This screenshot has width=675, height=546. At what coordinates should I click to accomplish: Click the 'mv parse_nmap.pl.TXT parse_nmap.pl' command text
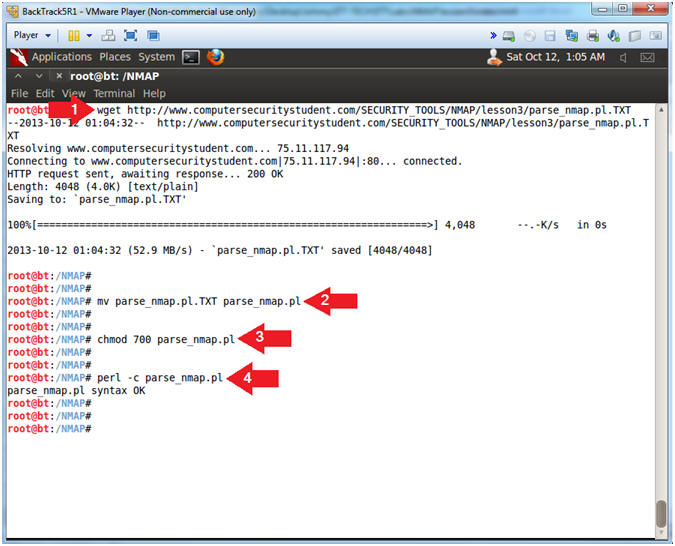198,301
